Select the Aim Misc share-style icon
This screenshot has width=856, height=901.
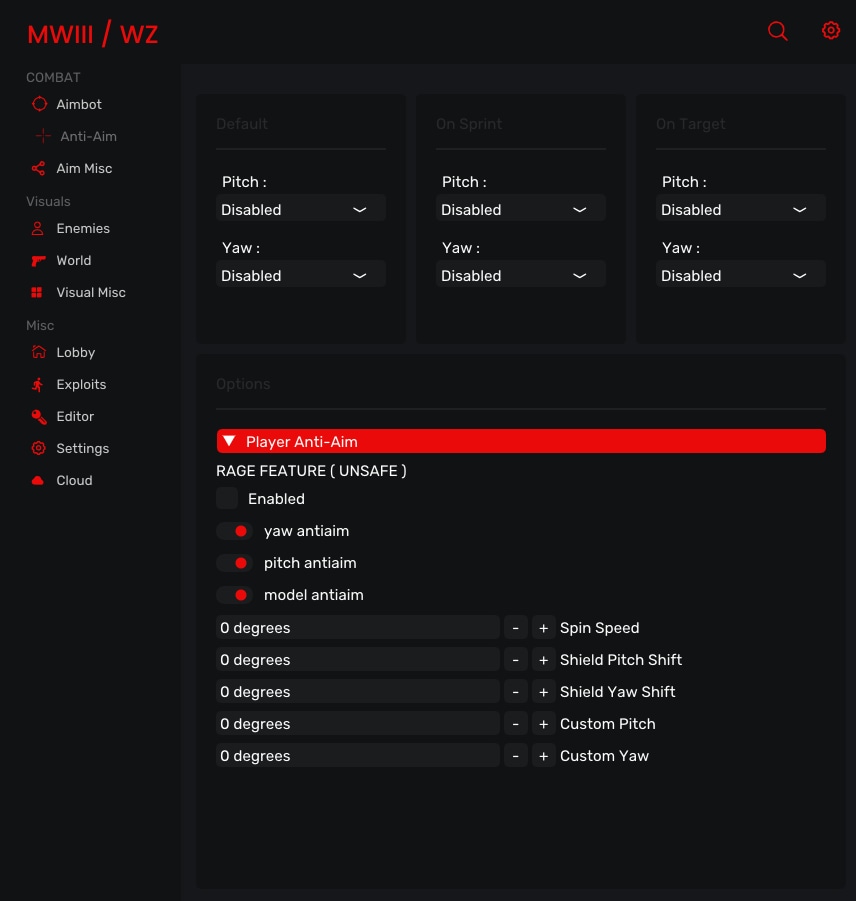pyautogui.click(x=39, y=168)
